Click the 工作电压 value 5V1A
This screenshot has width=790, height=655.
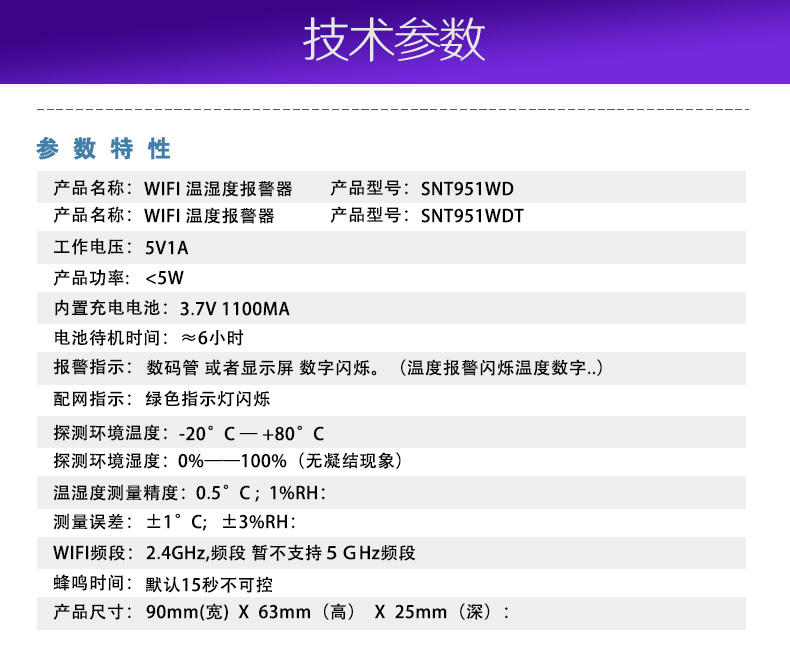[x=167, y=248]
